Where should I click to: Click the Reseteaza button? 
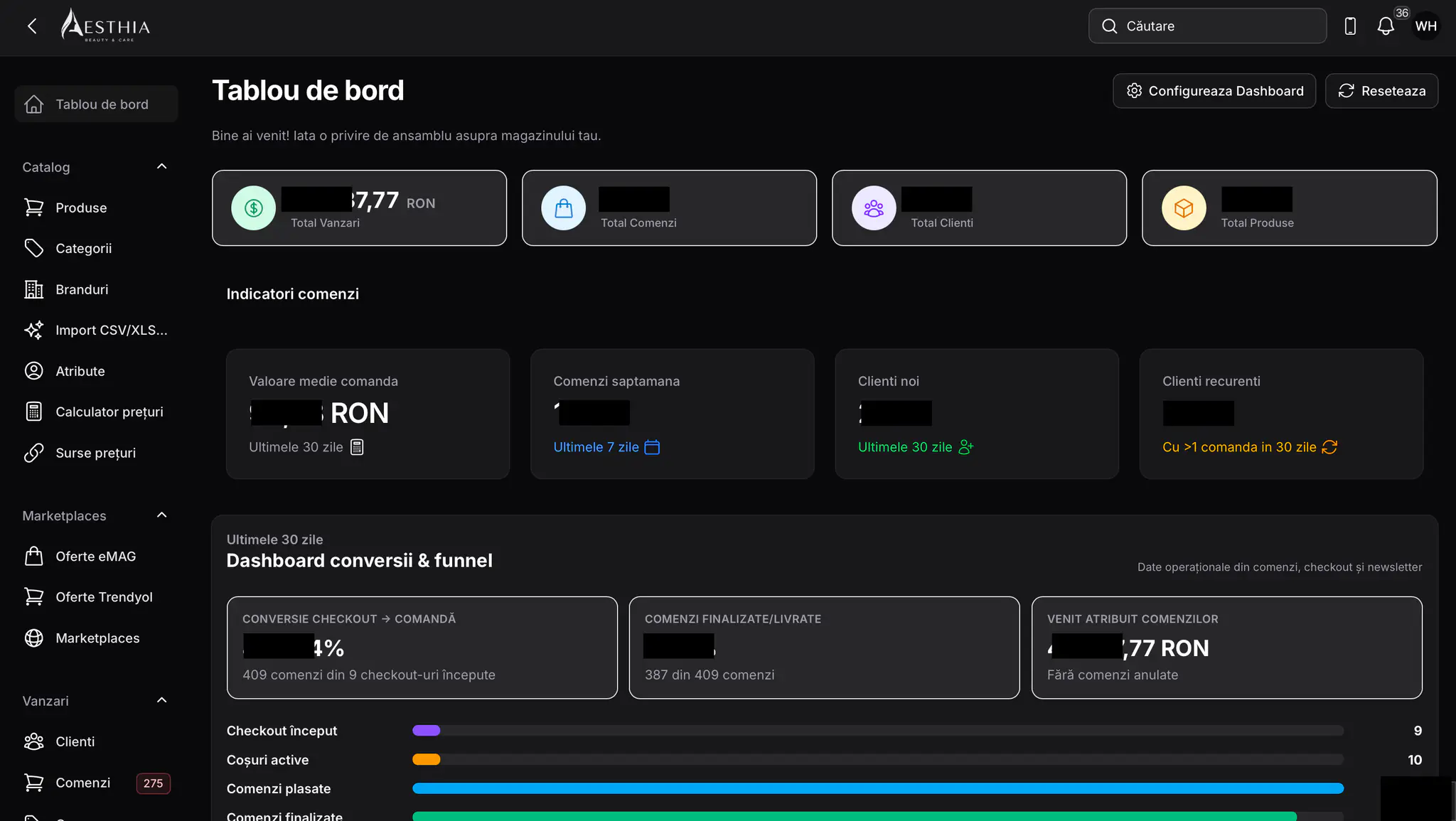point(1381,91)
